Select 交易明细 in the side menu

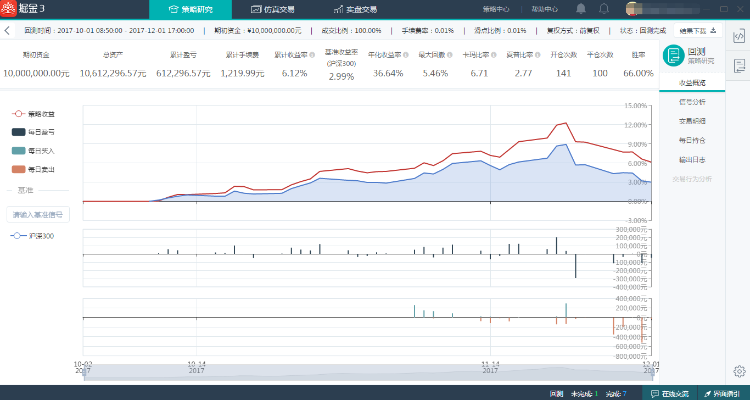pyautogui.click(x=692, y=121)
